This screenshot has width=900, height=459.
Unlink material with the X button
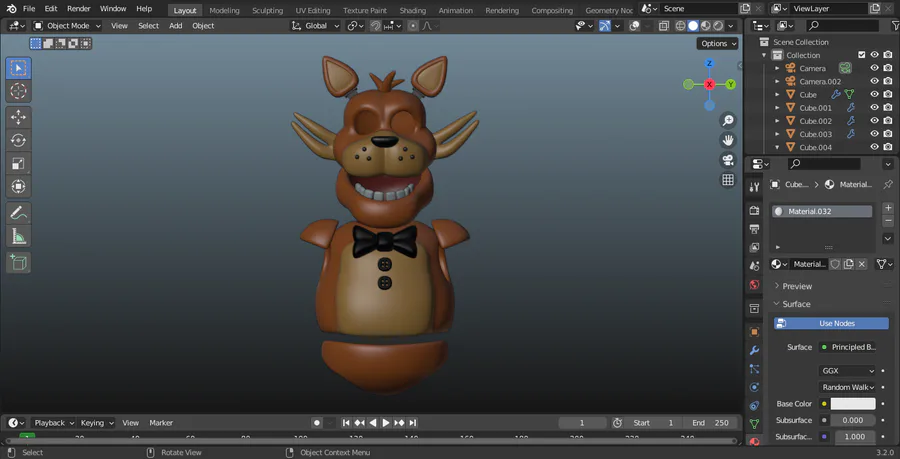click(x=861, y=264)
